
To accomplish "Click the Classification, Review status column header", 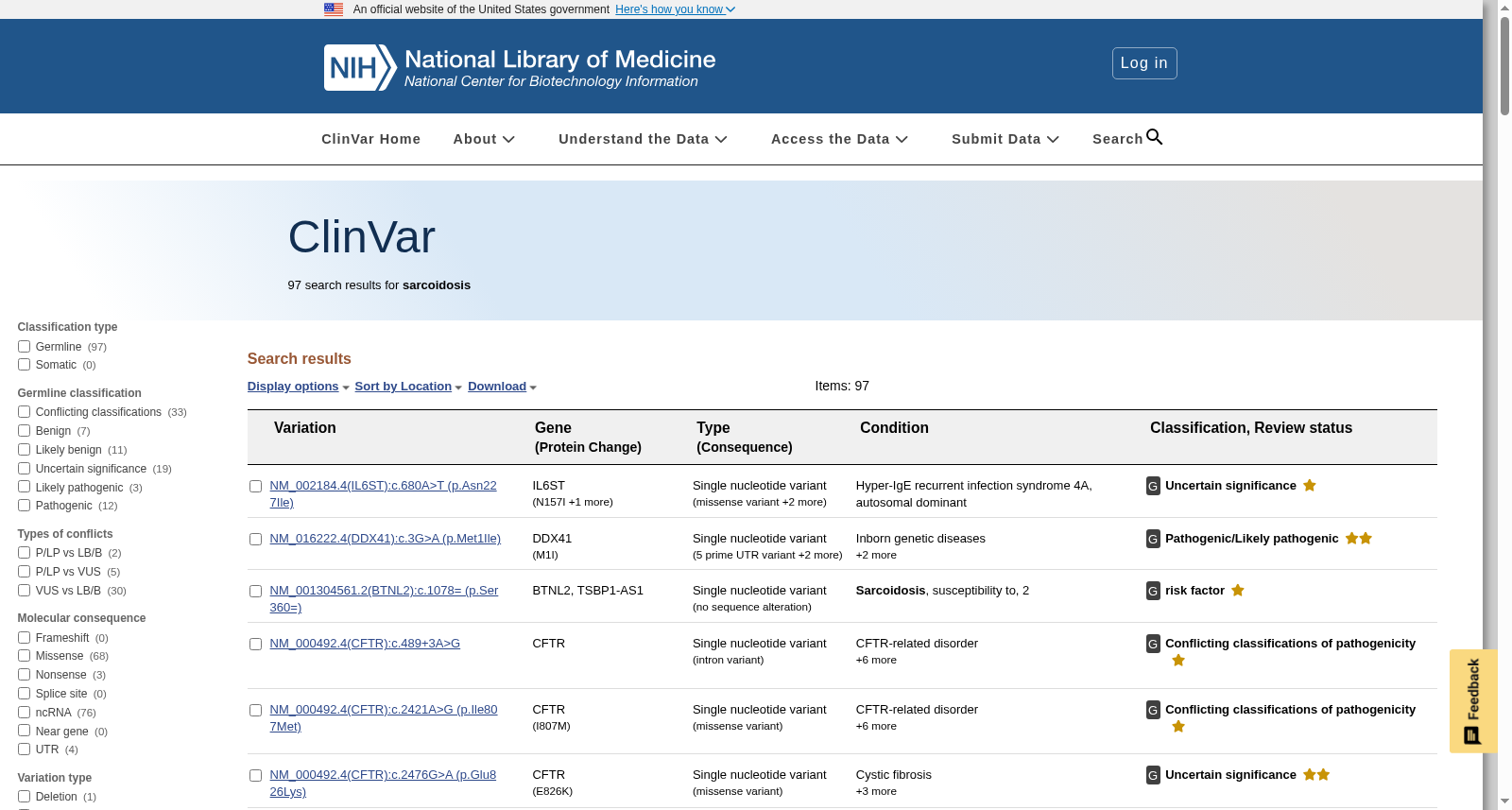I will (x=1251, y=428).
